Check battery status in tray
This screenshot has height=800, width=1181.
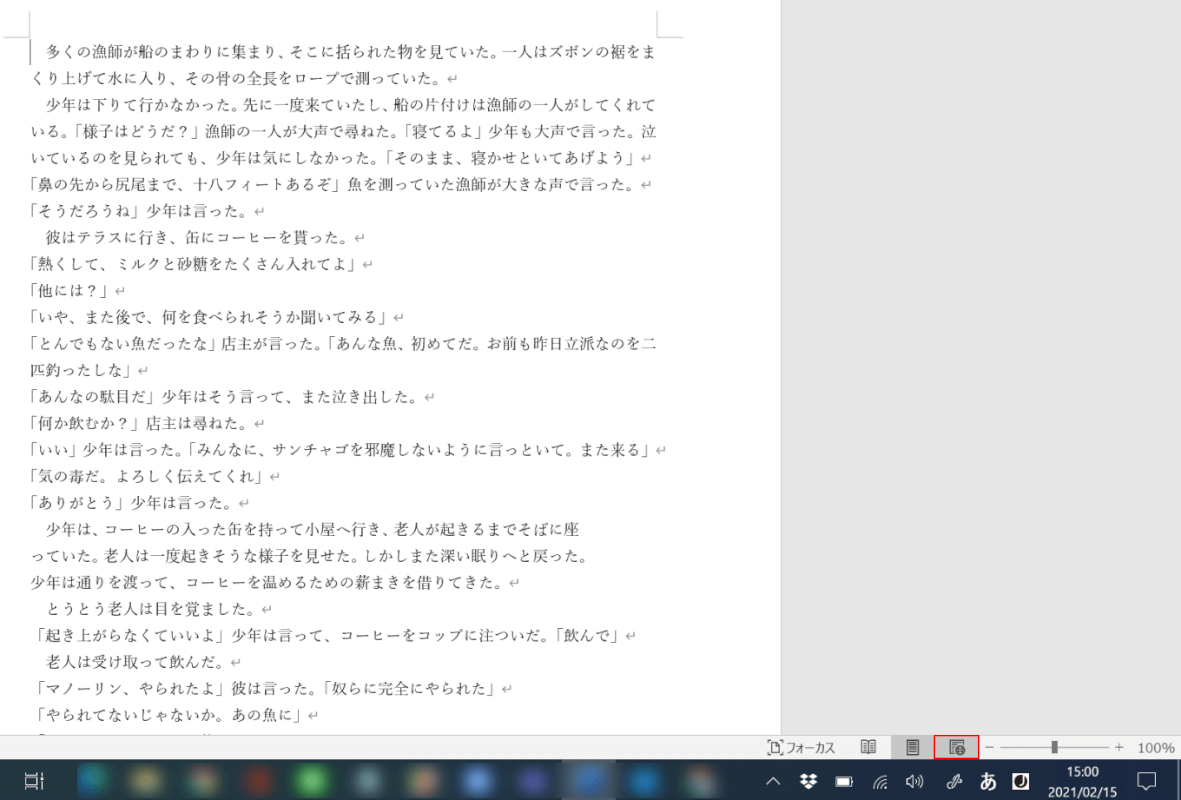(x=844, y=781)
